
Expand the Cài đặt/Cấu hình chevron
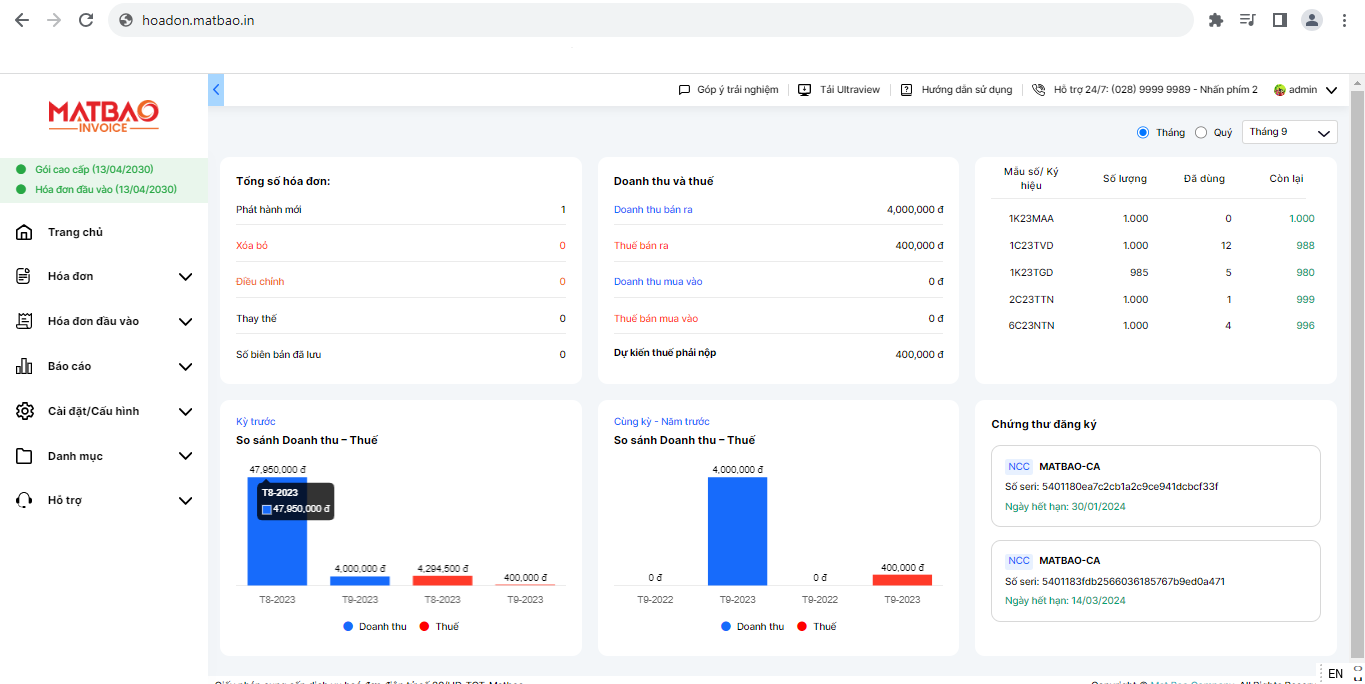pyautogui.click(x=185, y=412)
